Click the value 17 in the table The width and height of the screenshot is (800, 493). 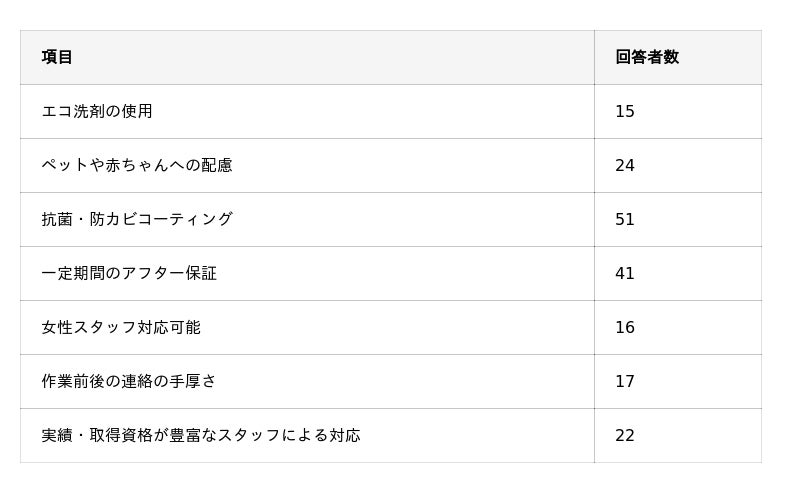pos(625,381)
